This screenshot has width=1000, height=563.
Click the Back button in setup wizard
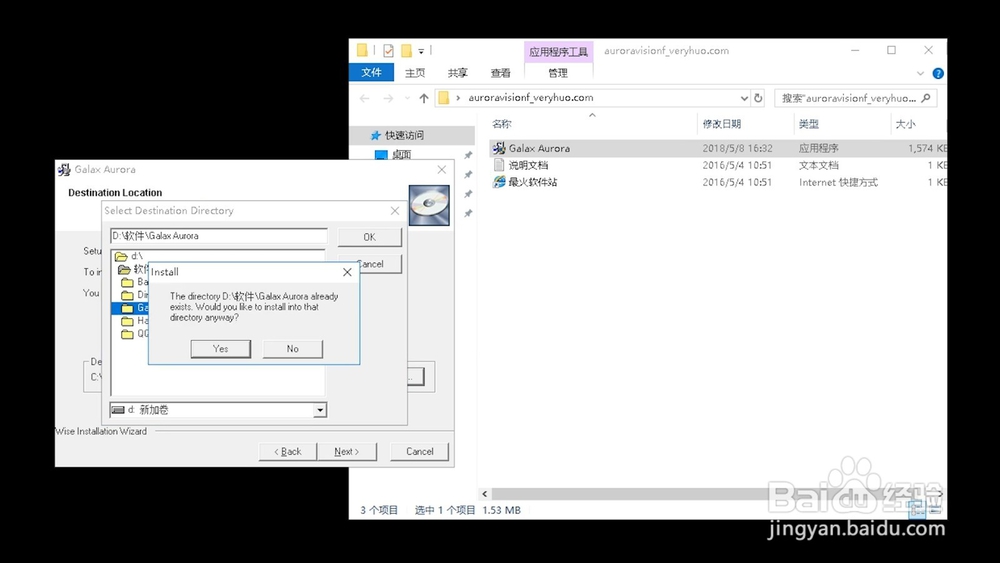coord(288,451)
